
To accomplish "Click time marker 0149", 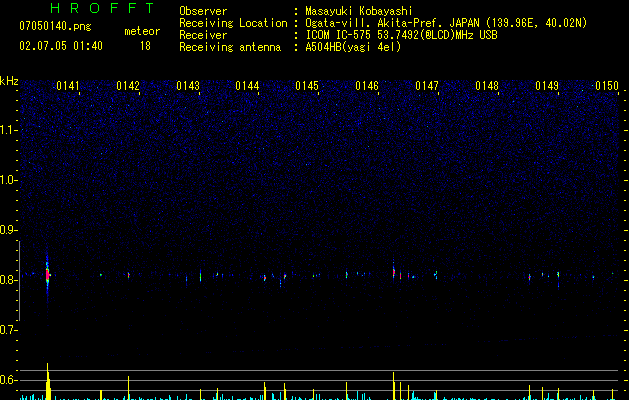I will pos(547,86).
